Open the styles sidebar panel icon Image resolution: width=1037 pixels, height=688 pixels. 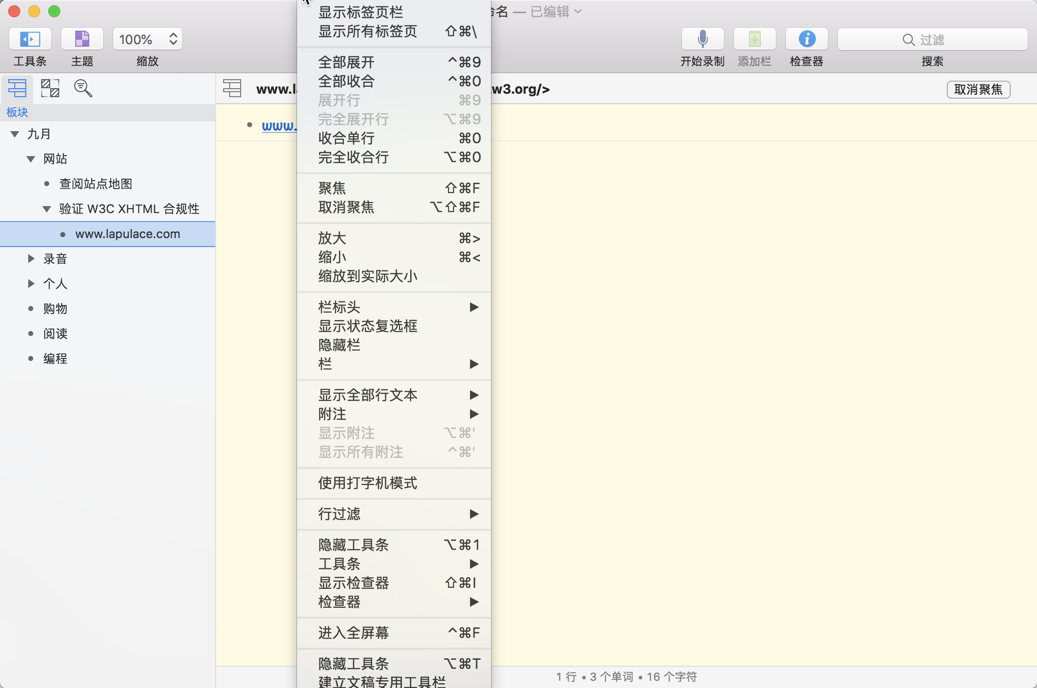click(50, 88)
